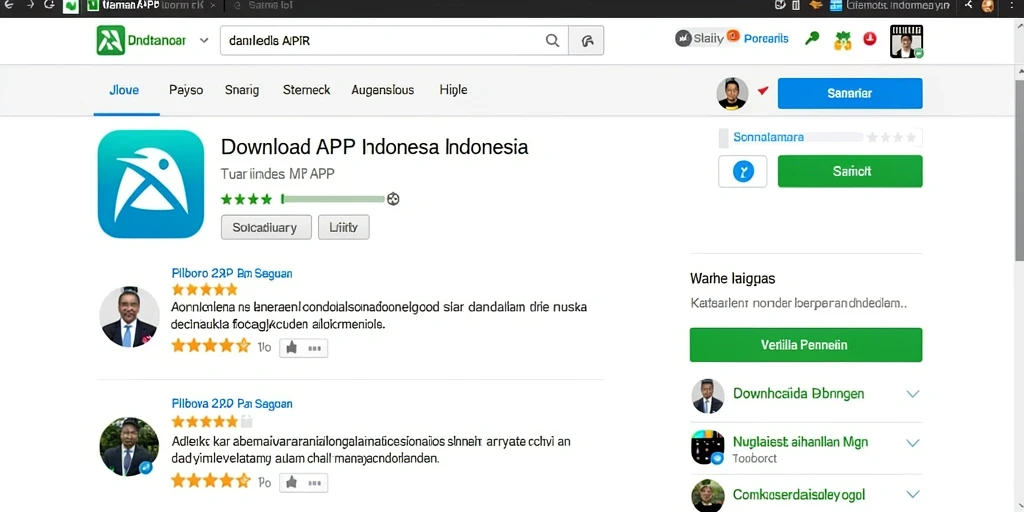Switch to the Higle tab
This screenshot has width=1024, height=512.
point(453,90)
